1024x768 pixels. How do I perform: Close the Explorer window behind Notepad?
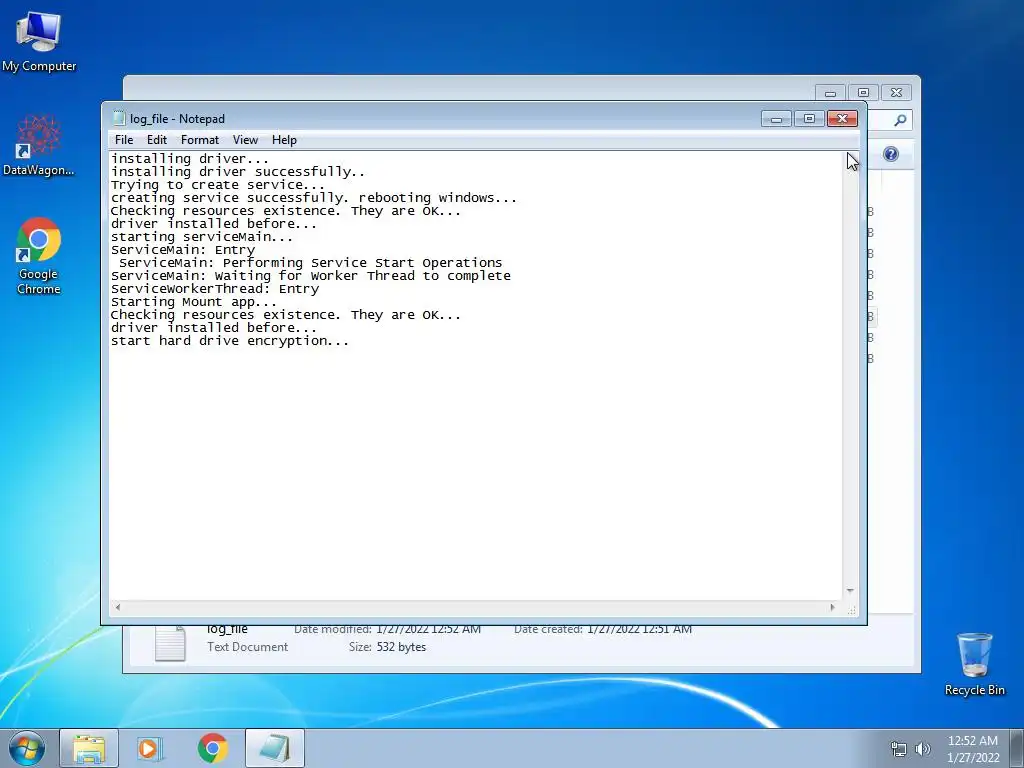pos(897,93)
